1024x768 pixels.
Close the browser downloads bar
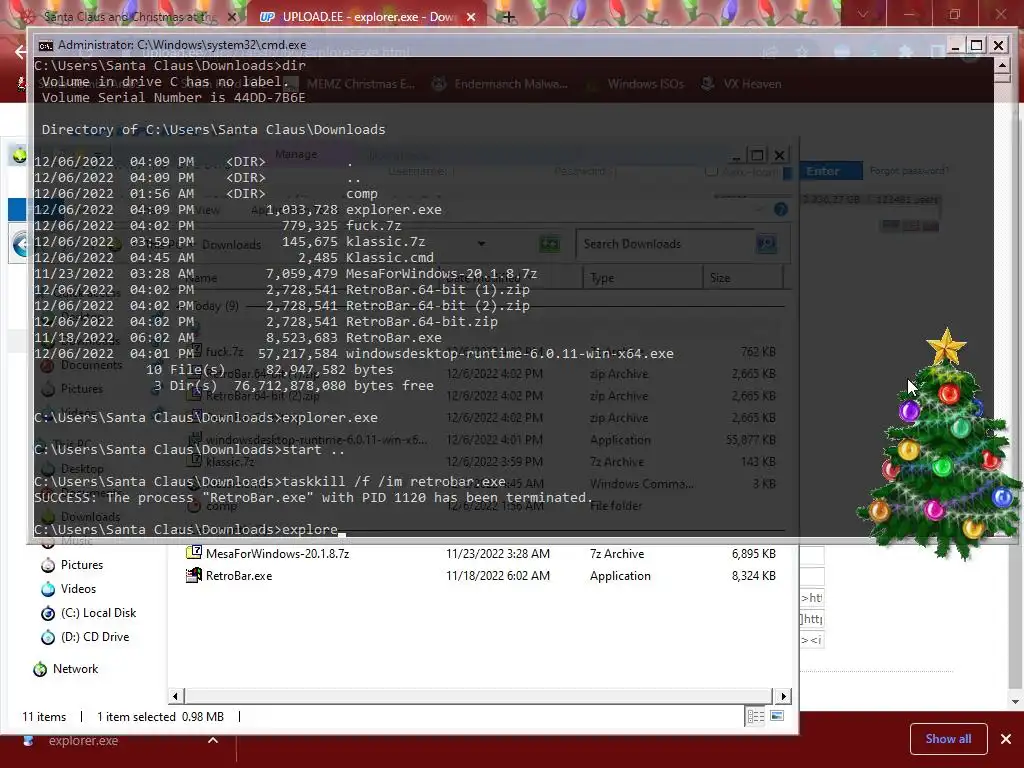[x=1006, y=739]
